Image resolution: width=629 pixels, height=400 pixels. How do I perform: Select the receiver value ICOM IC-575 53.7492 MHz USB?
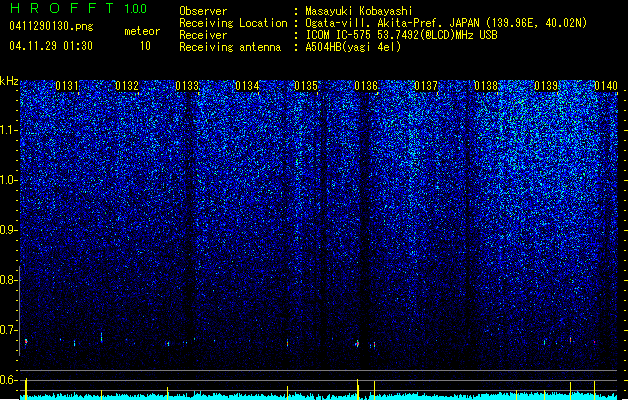401,35
